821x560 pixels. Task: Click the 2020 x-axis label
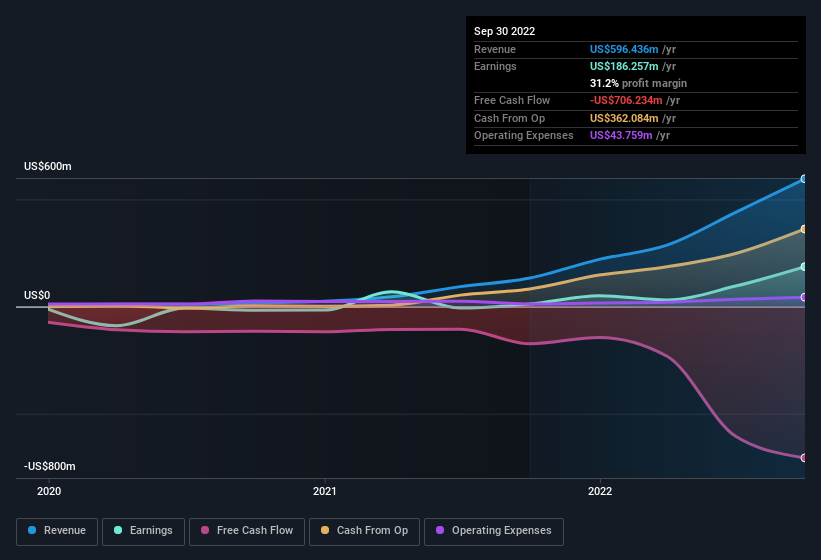49,491
